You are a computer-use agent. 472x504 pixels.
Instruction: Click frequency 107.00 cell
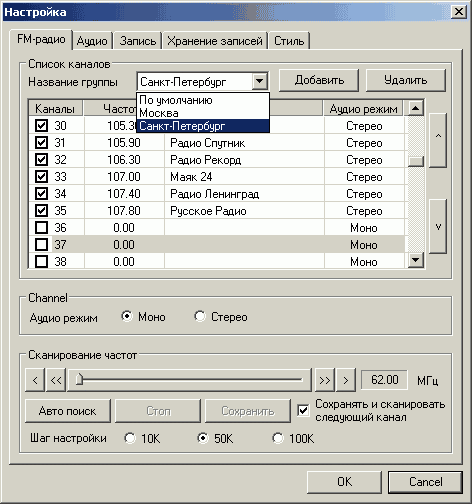click(x=124, y=177)
